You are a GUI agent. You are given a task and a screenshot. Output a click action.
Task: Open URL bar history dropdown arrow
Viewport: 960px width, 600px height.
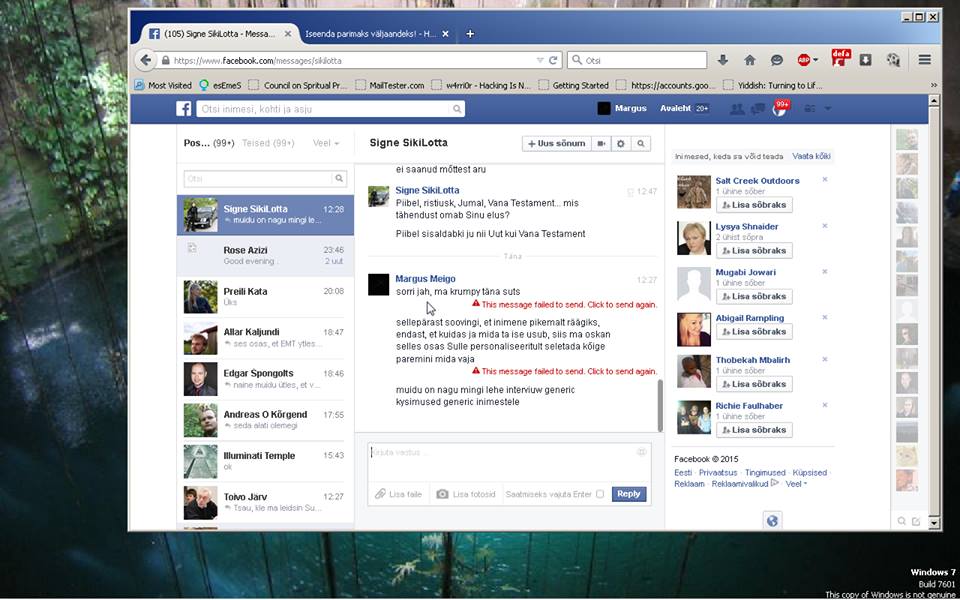539,60
